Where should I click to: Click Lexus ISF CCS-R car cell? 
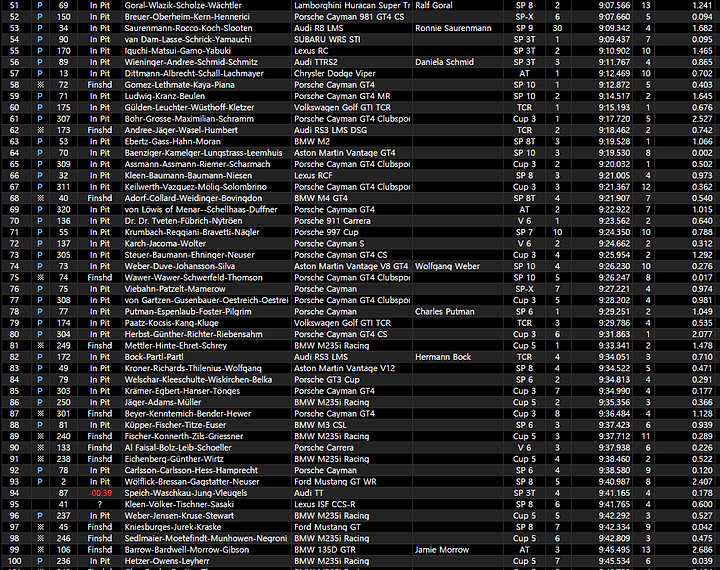[x=325, y=504]
